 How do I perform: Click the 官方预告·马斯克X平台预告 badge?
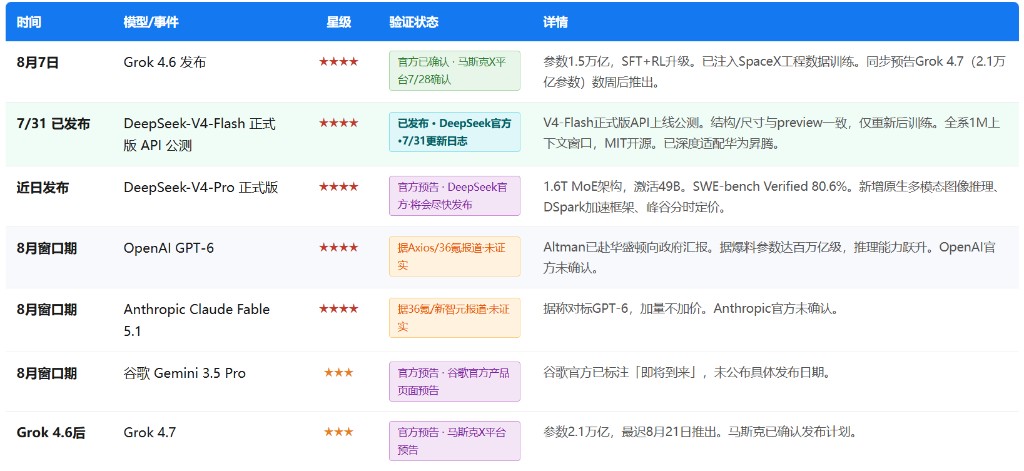[x=455, y=441]
